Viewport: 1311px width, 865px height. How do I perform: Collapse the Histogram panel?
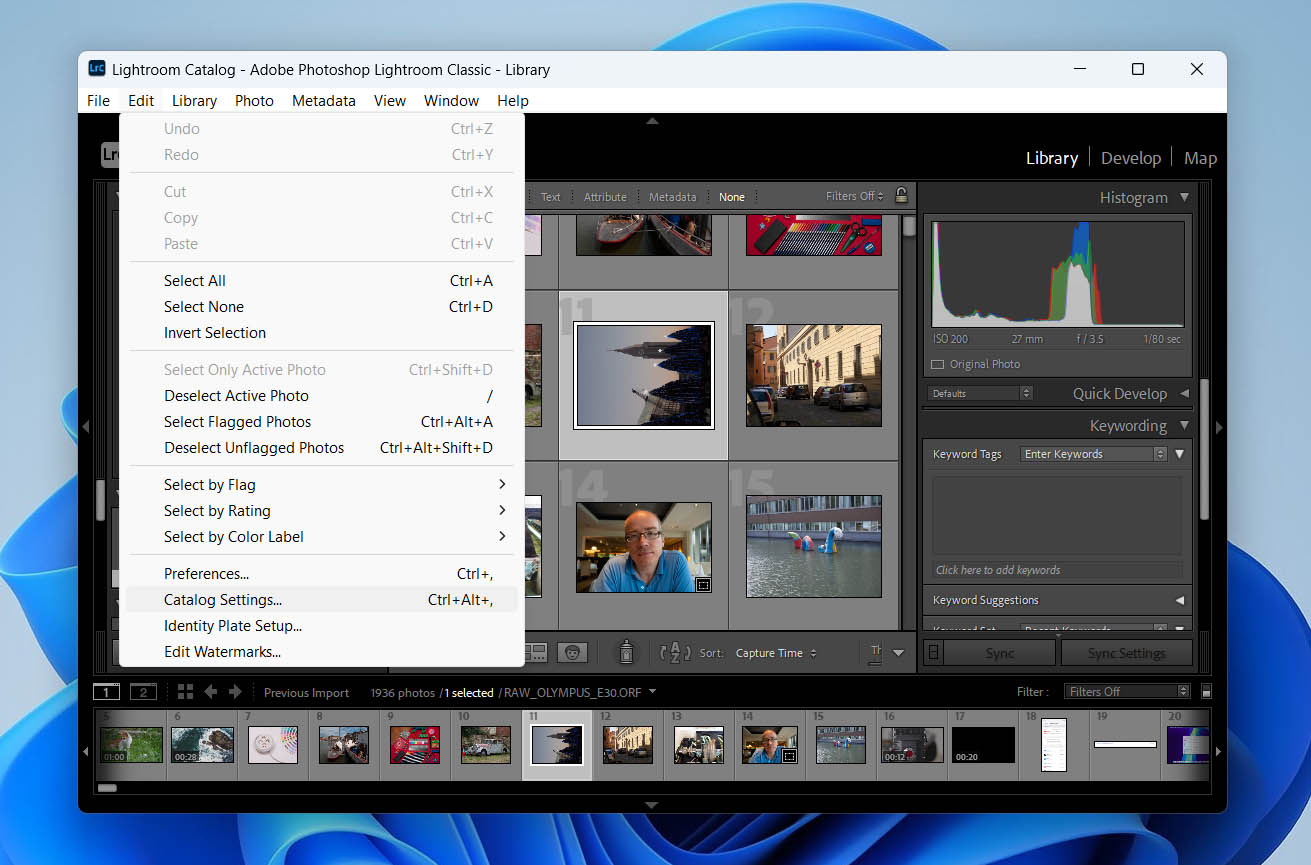(1184, 198)
